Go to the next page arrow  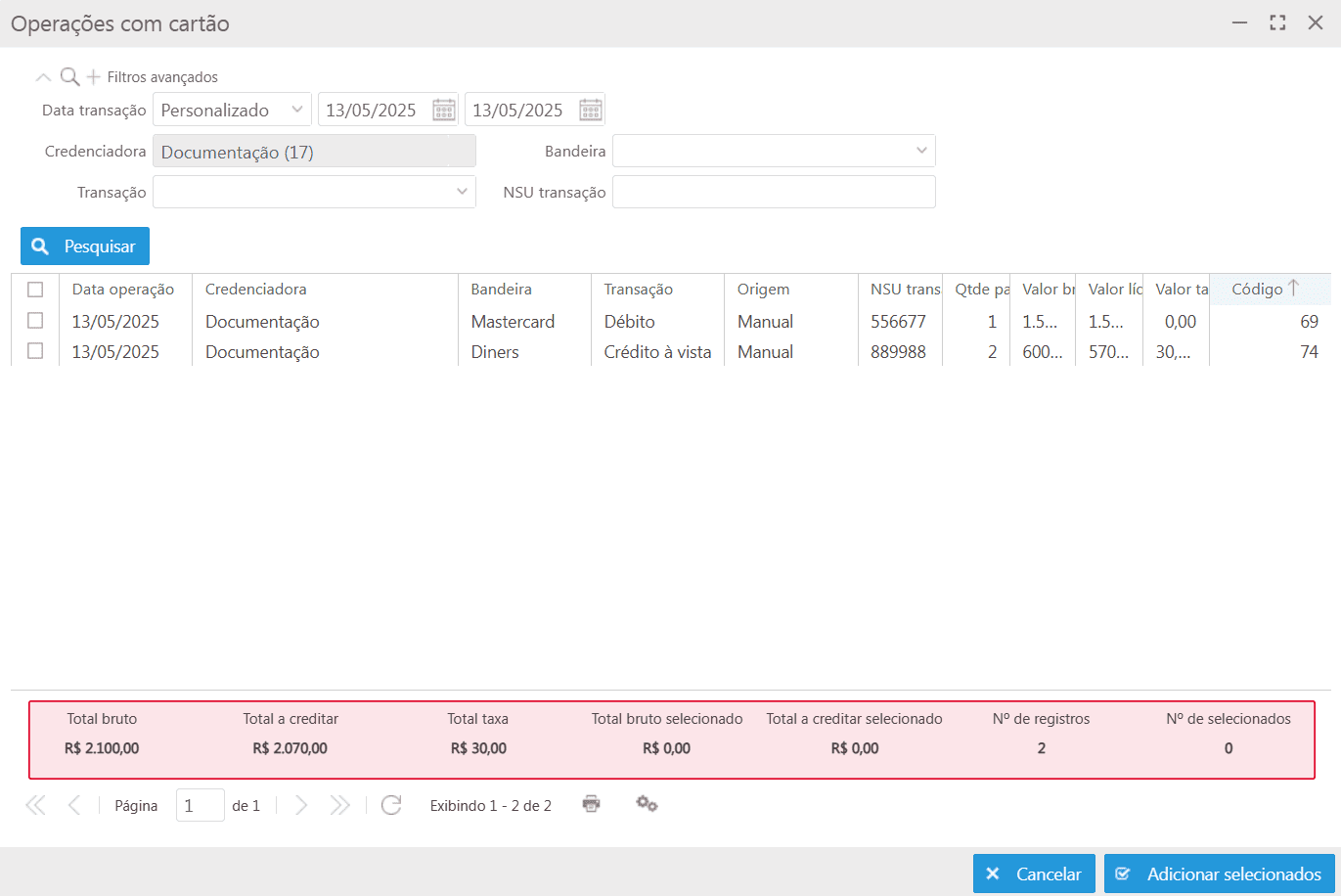[301, 805]
